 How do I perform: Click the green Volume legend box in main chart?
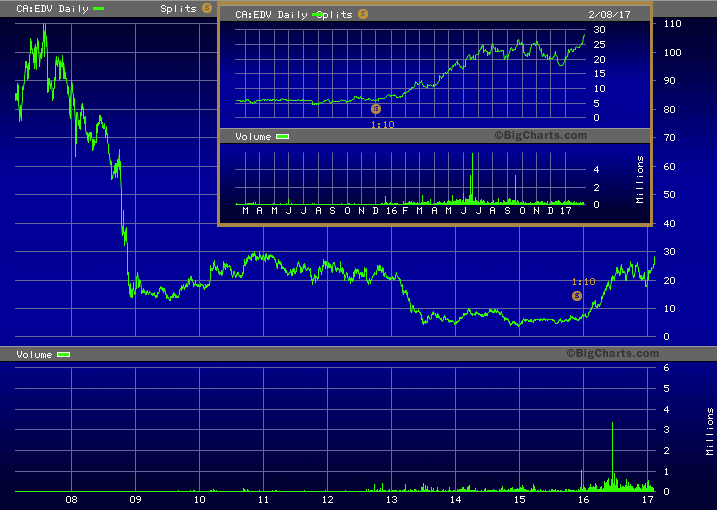click(64, 355)
